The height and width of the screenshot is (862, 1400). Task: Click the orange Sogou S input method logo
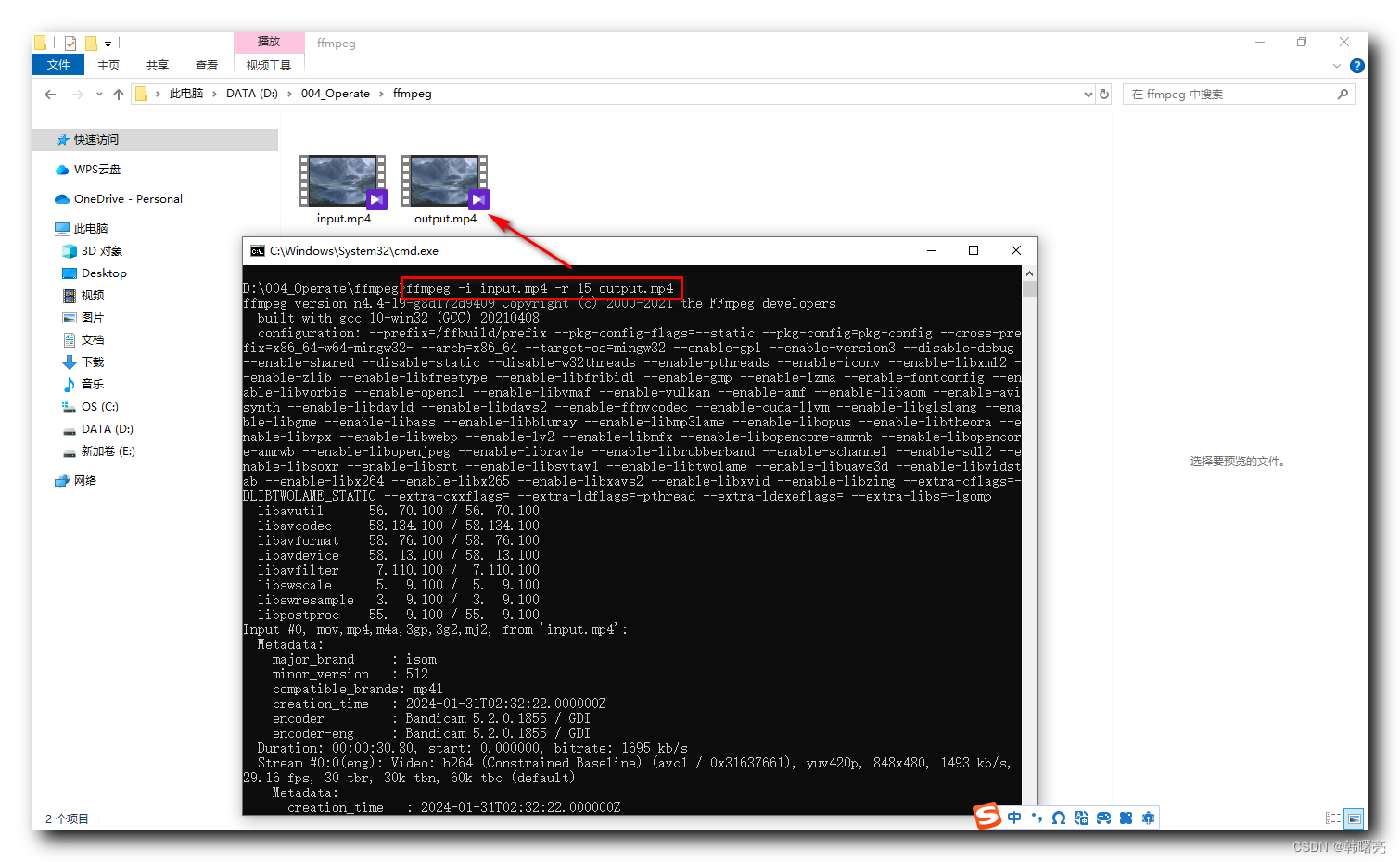pyautogui.click(x=987, y=816)
